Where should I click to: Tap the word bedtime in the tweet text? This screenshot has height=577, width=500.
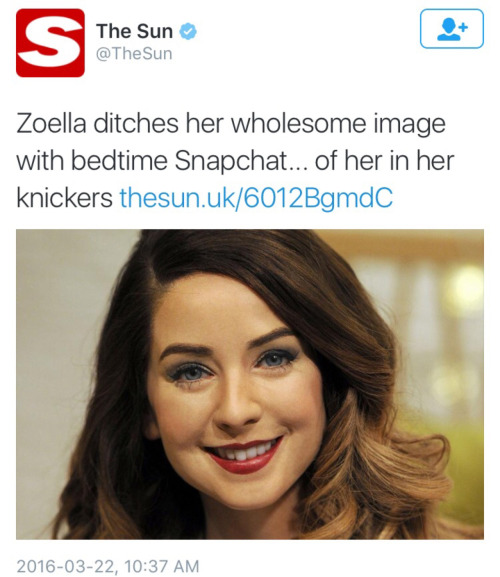(119, 161)
